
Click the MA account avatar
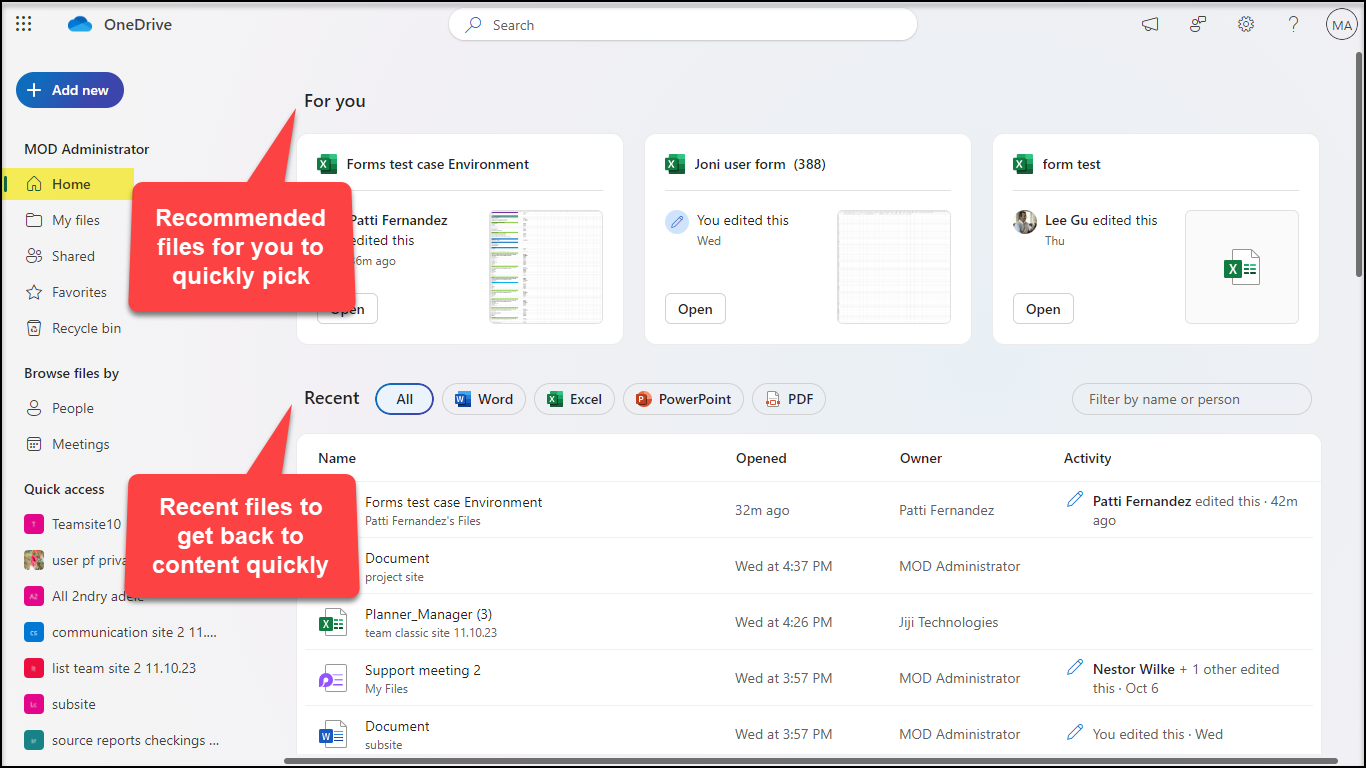[x=1341, y=25]
